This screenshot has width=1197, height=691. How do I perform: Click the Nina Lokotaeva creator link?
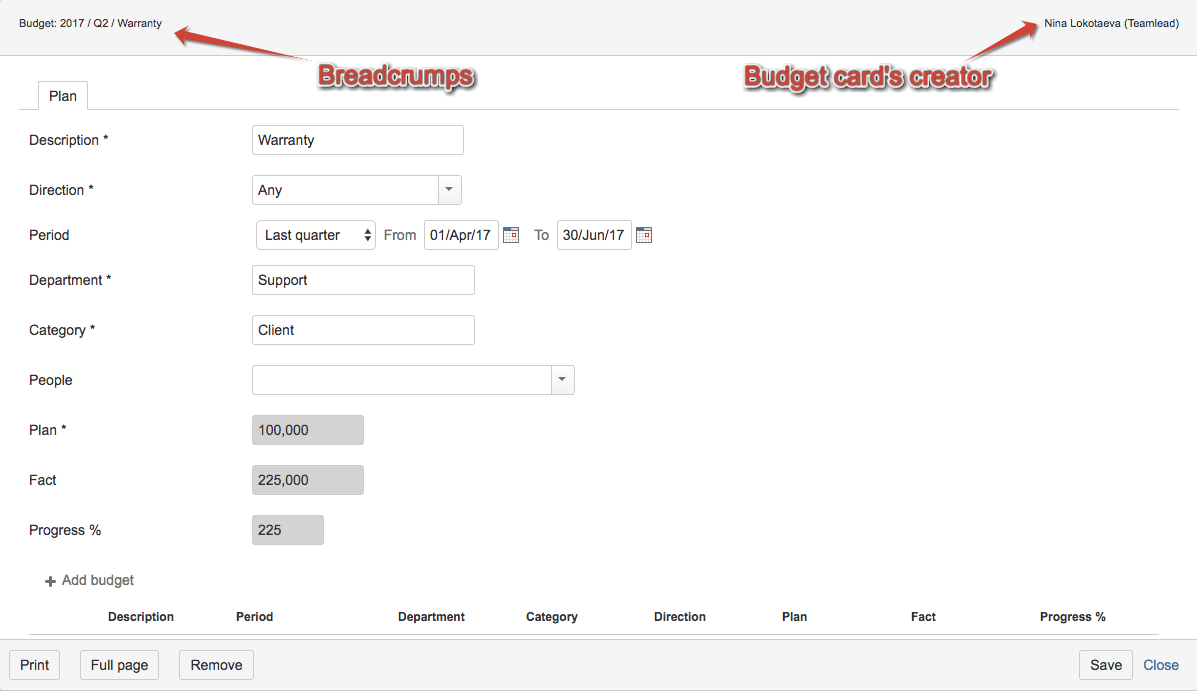[1110, 22]
